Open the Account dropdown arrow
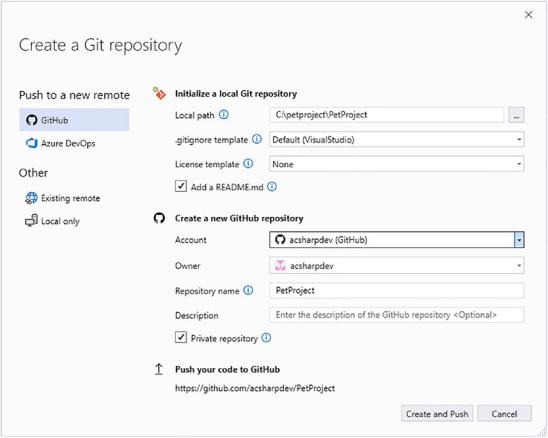 coord(519,240)
